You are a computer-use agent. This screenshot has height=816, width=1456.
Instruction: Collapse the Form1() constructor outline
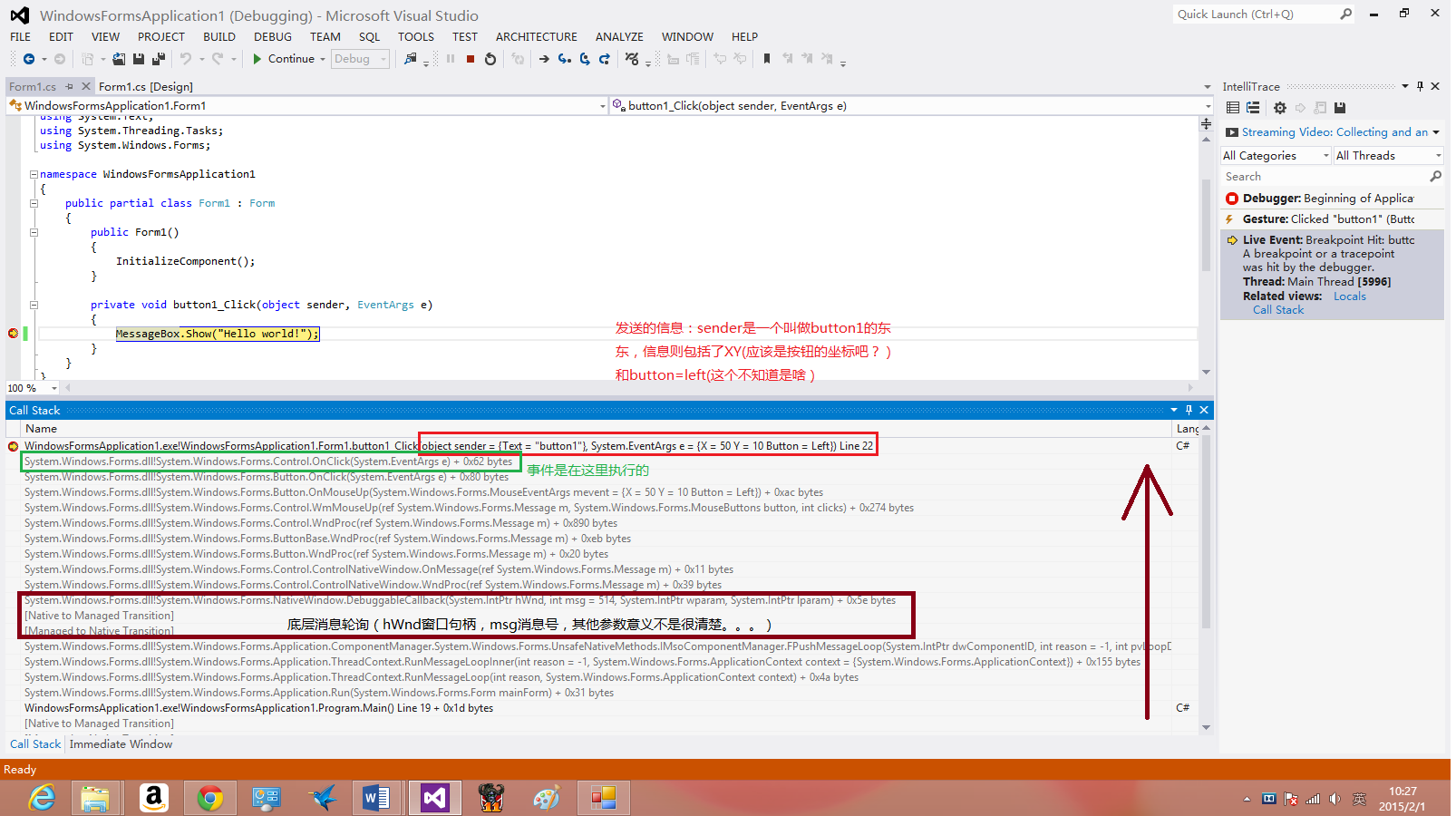(34, 232)
